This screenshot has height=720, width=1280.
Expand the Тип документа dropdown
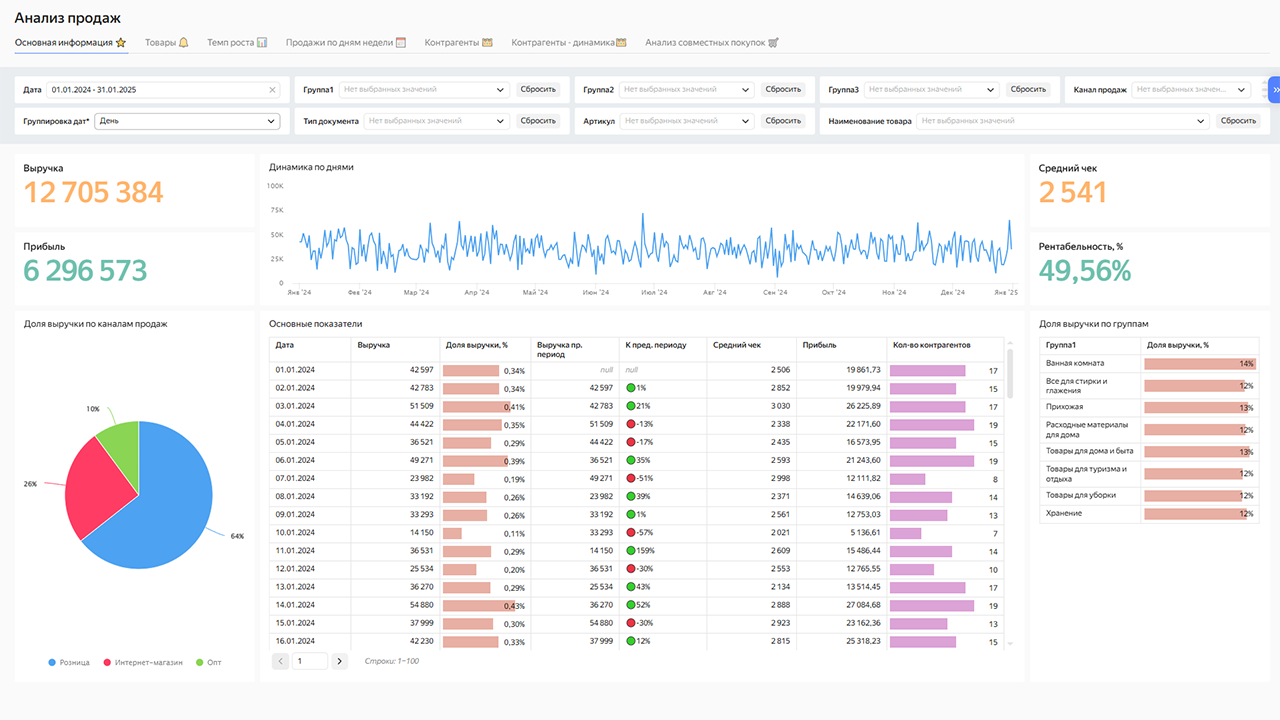(x=437, y=121)
